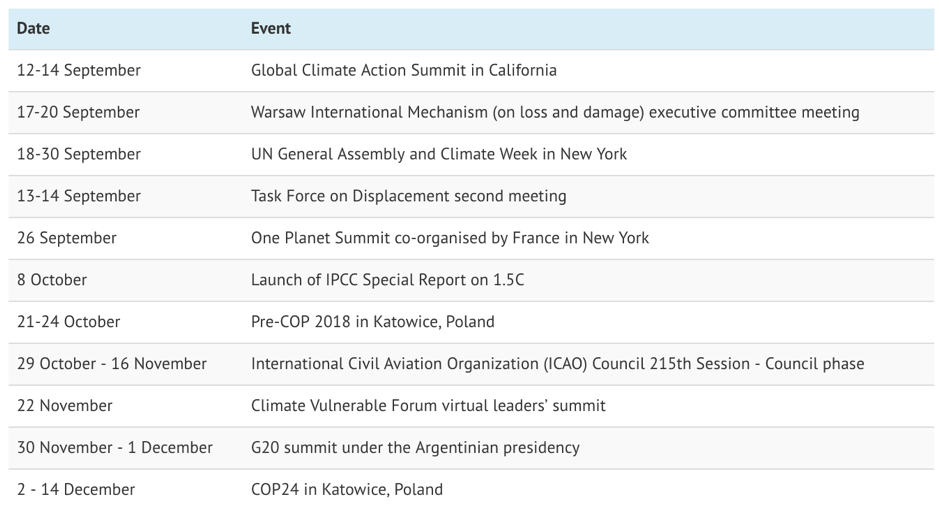The width and height of the screenshot is (939, 522).
Task: Click Climate Vulnerable Forum virtual leaders' summit
Action: 428,406
